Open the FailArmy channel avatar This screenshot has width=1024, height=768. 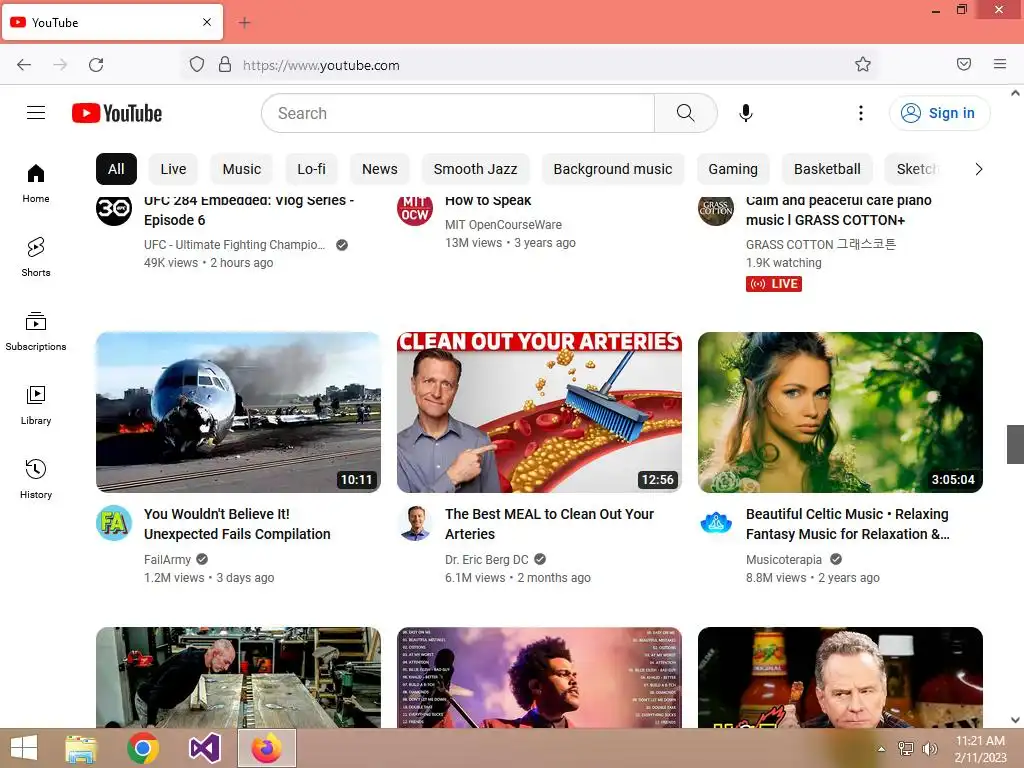point(114,523)
